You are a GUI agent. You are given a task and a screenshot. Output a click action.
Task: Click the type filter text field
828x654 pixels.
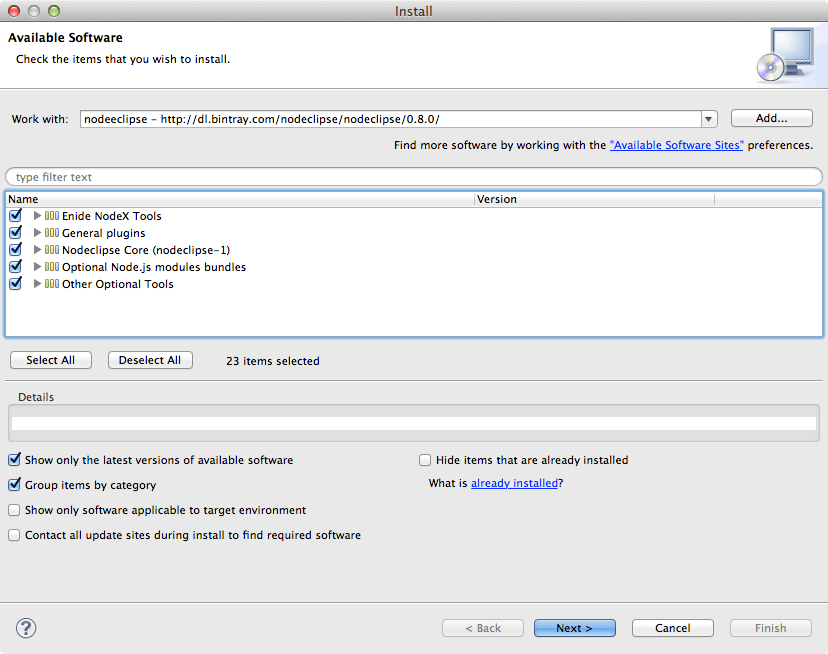pos(414,177)
